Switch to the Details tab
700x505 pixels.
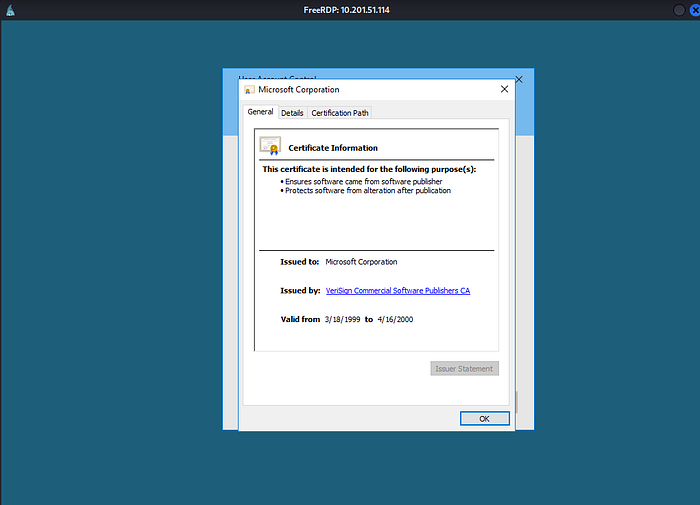(292, 113)
